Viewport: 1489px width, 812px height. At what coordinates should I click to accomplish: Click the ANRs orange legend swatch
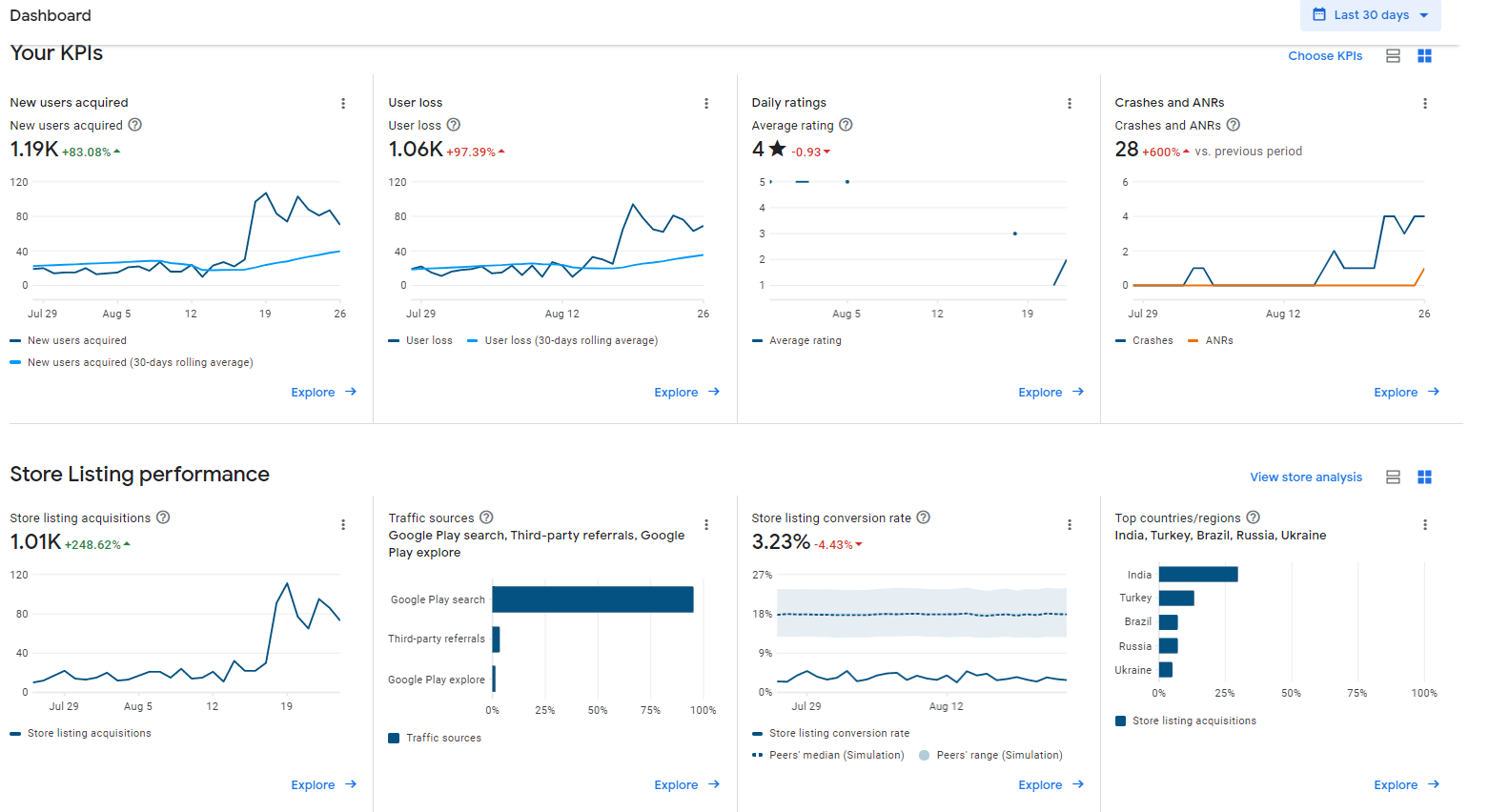[1193, 341]
